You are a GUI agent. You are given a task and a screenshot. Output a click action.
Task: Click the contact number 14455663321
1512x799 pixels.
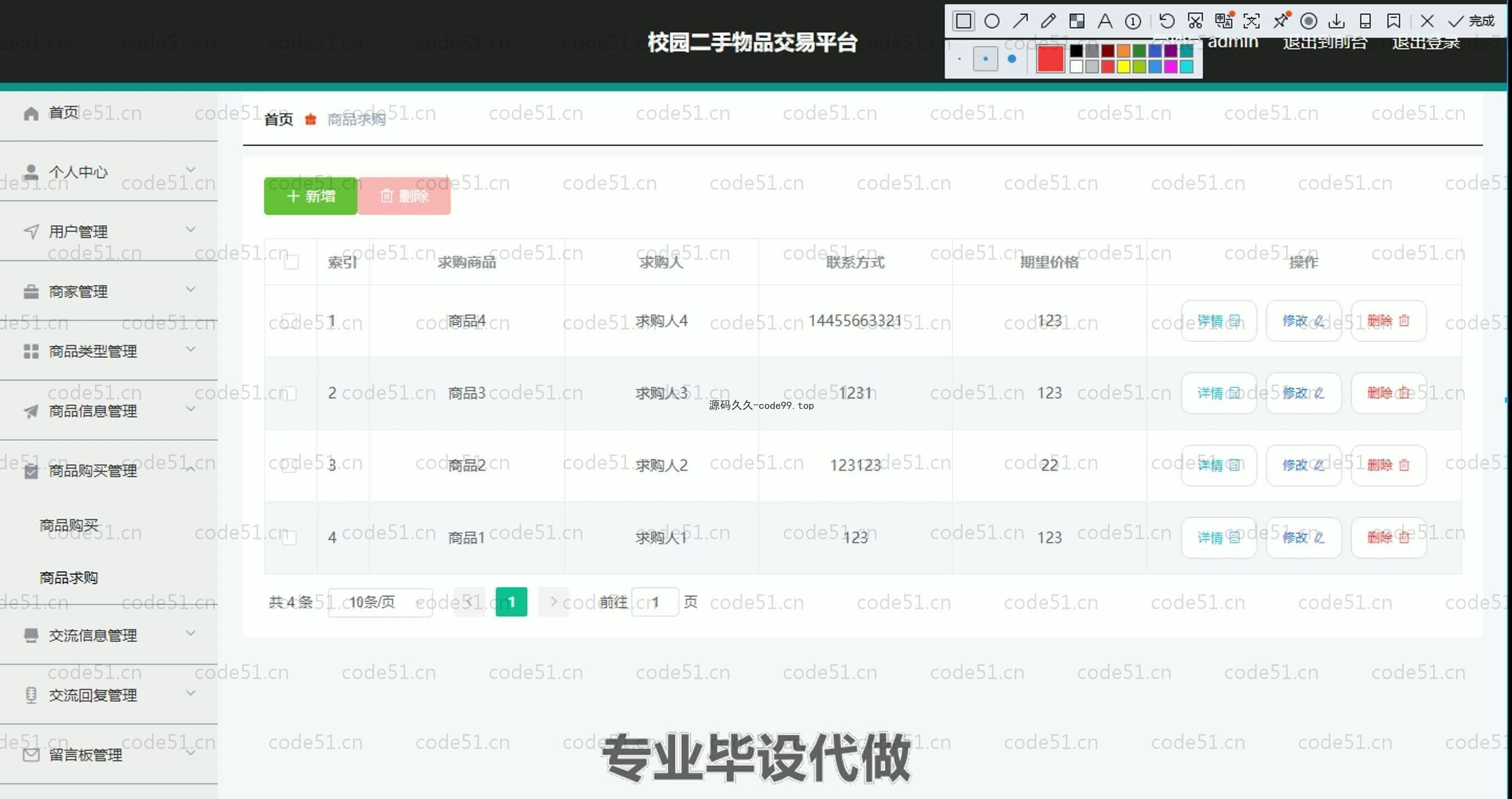[x=855, y=321]
